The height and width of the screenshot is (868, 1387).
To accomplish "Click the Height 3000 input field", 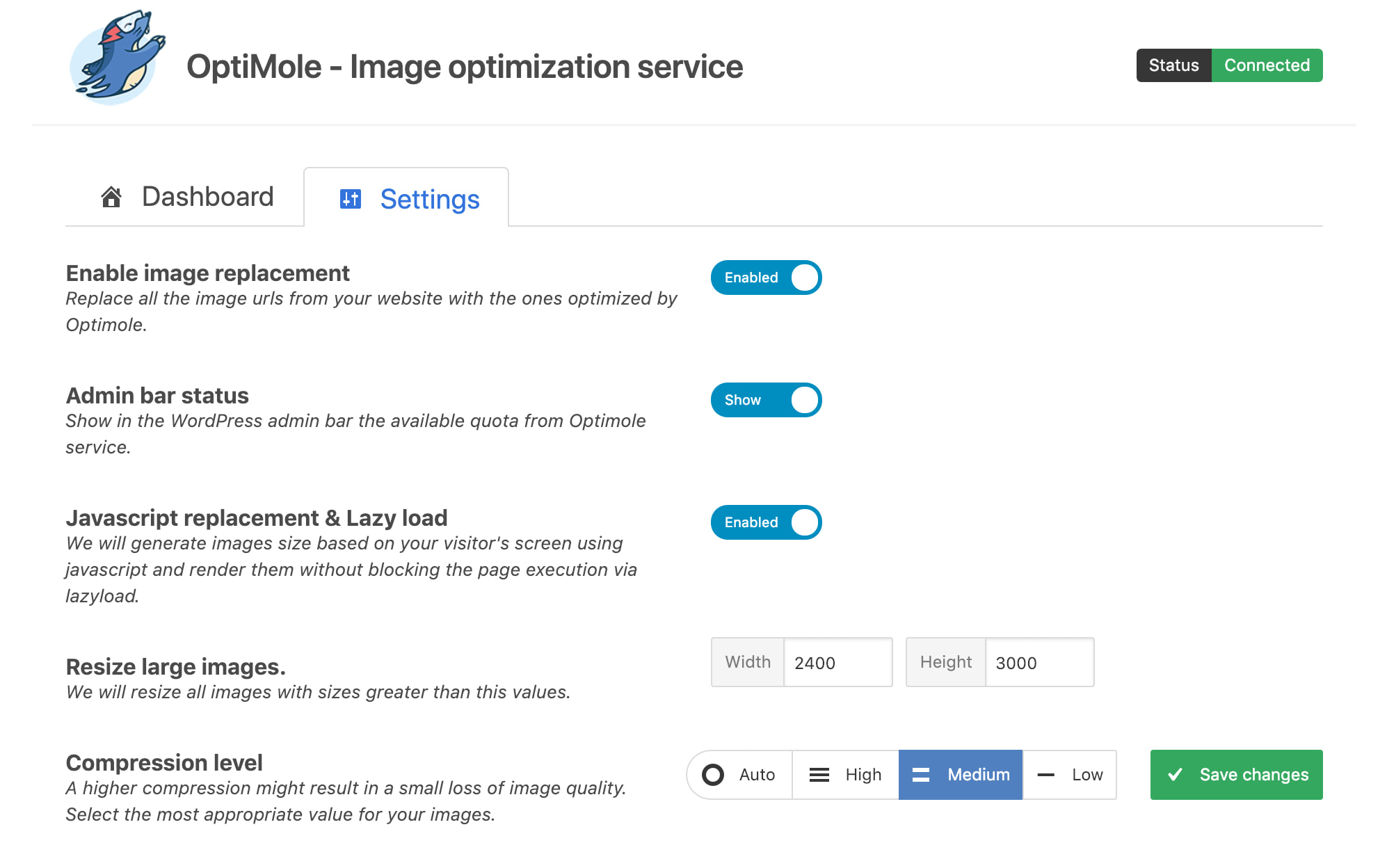I will (1039, 662).
